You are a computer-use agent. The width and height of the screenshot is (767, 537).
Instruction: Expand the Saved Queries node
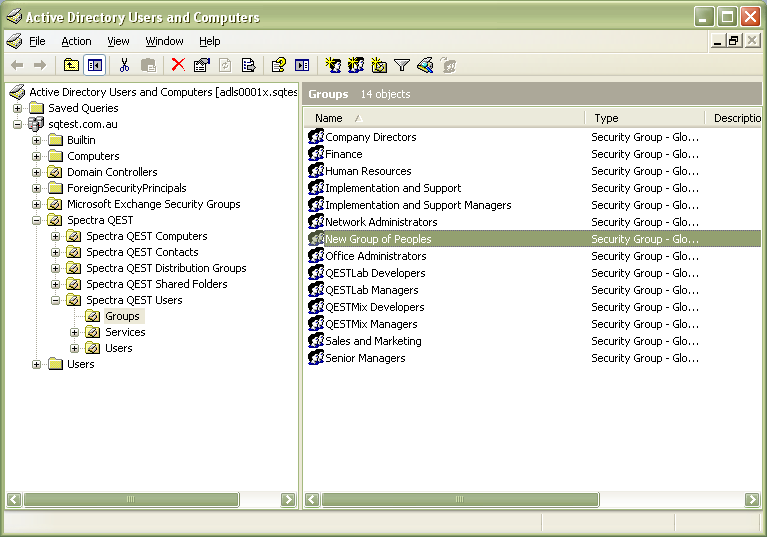(18, 108)
